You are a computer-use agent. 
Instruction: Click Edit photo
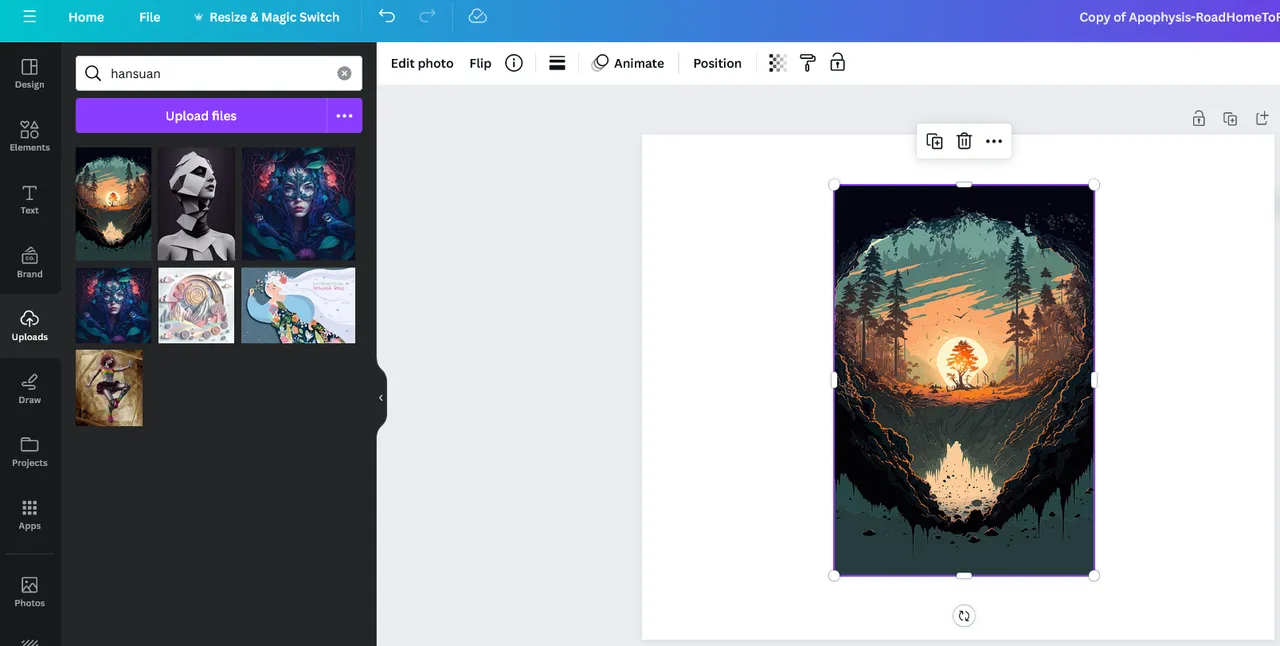click(422, 63)
